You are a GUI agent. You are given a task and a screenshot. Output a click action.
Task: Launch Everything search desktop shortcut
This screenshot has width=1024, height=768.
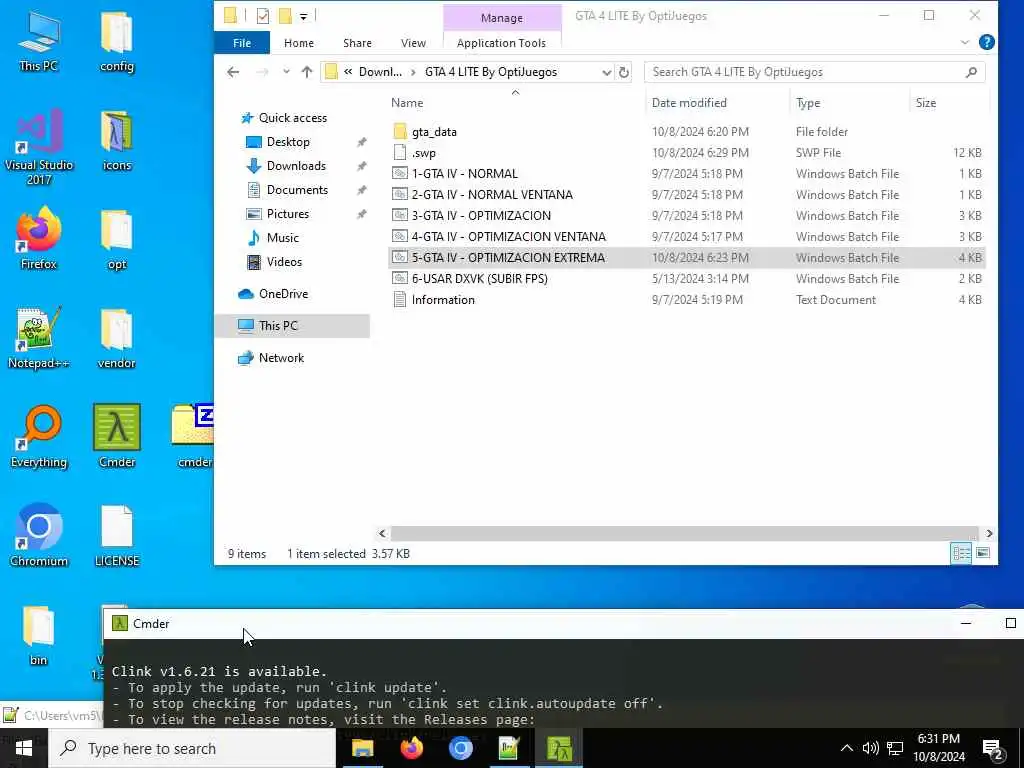pos(39,437)
